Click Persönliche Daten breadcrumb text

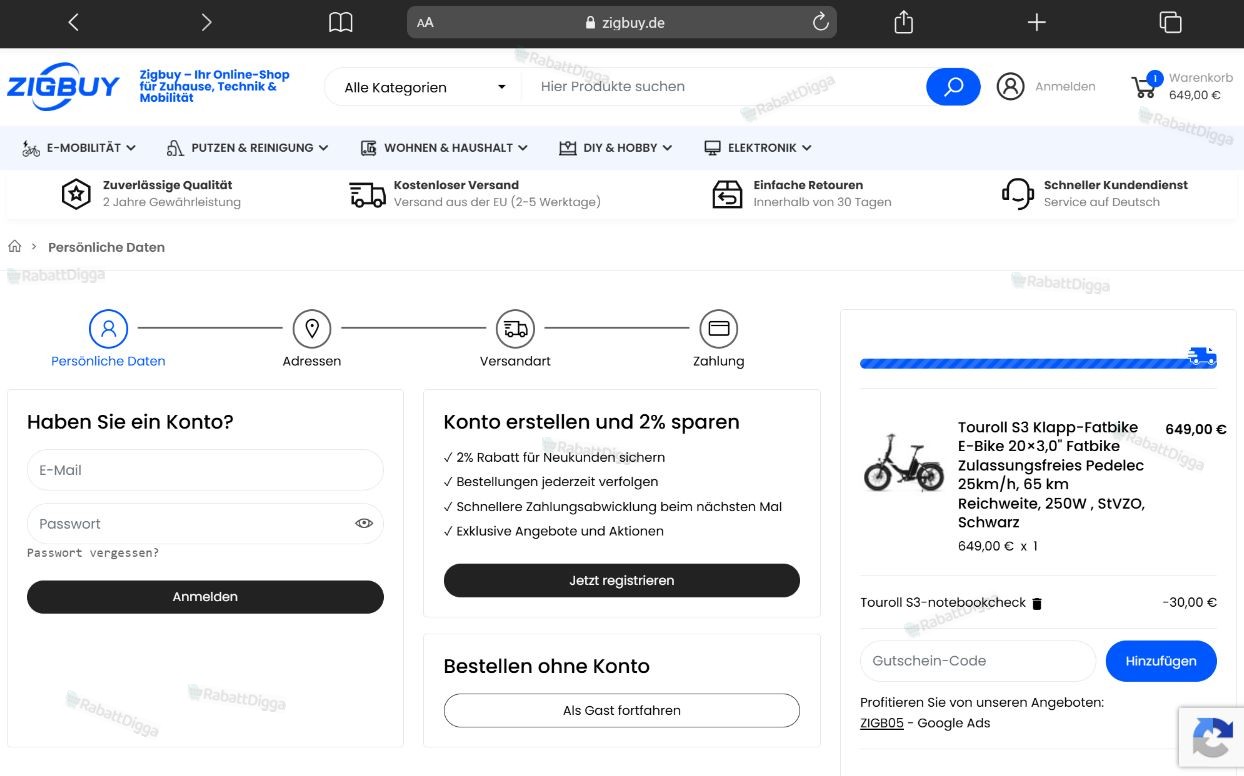point(106,247)
